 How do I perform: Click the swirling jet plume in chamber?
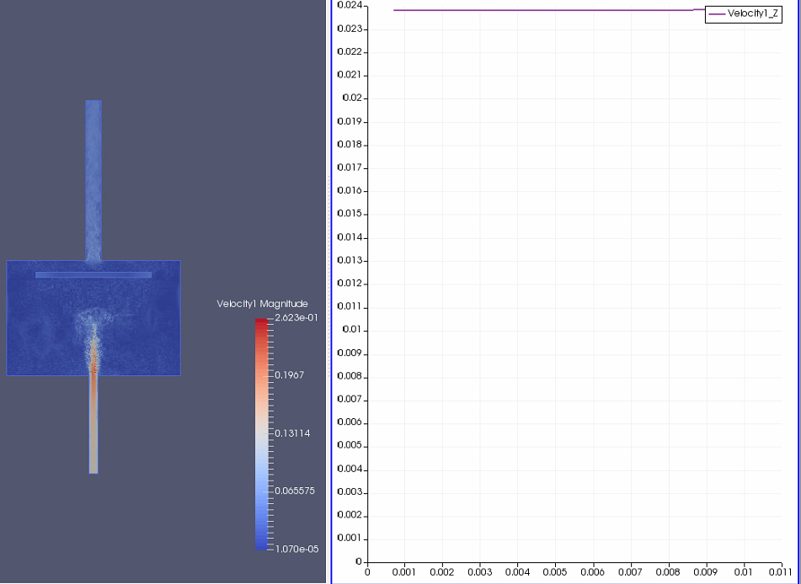(x=93, y=335)
